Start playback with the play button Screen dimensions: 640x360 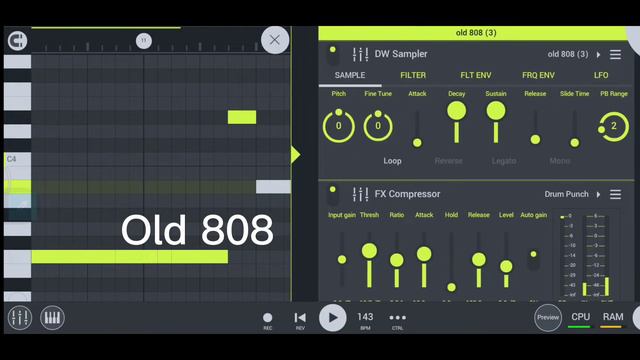[x=333, y=318]
